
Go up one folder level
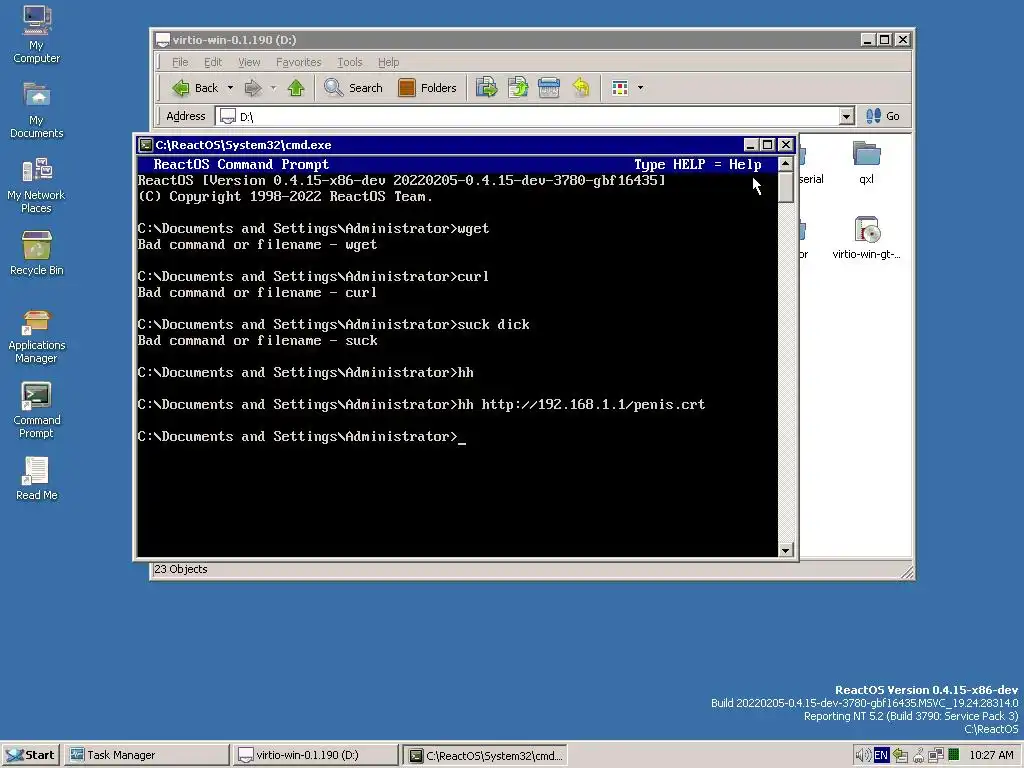[x=296, y=88]
